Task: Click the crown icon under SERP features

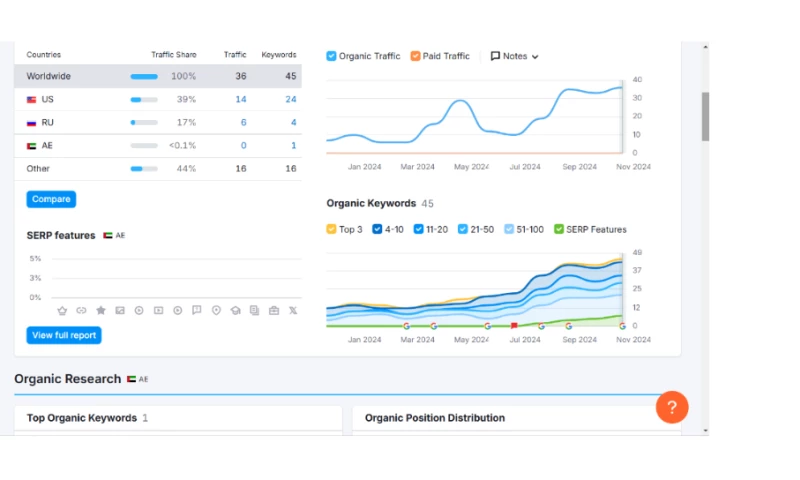Action: click(x=62, y=310)
